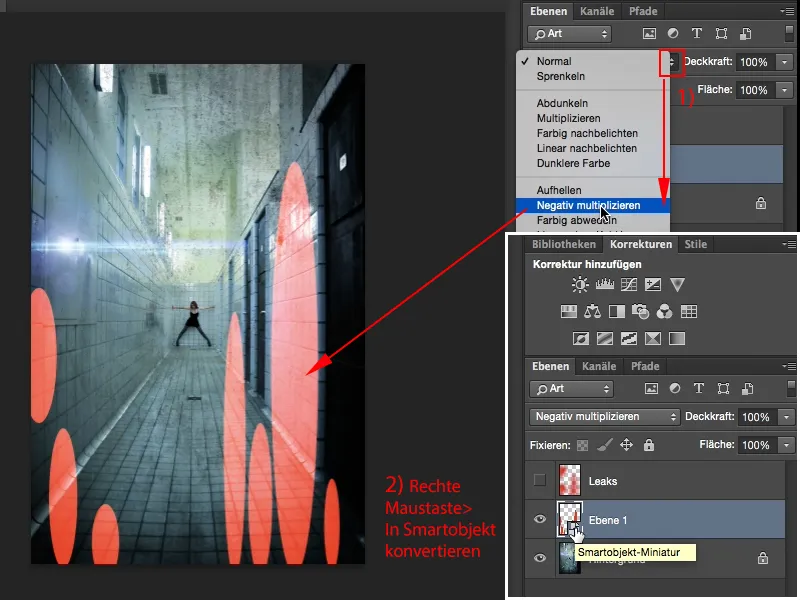Filter layers by type with the T icon
Image resolution: width=800 pixels, height=600 pixels.
698,389
